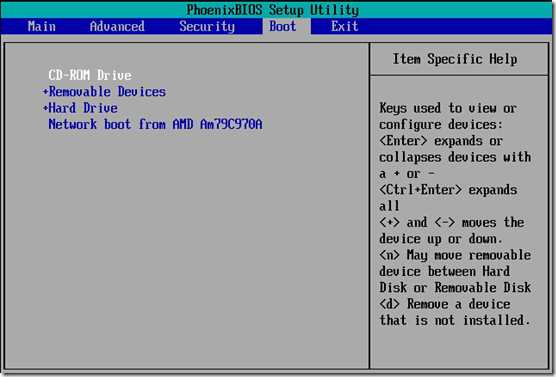Open the Main menu tab
Screen dimensions: 556x377
pos(41,27)
